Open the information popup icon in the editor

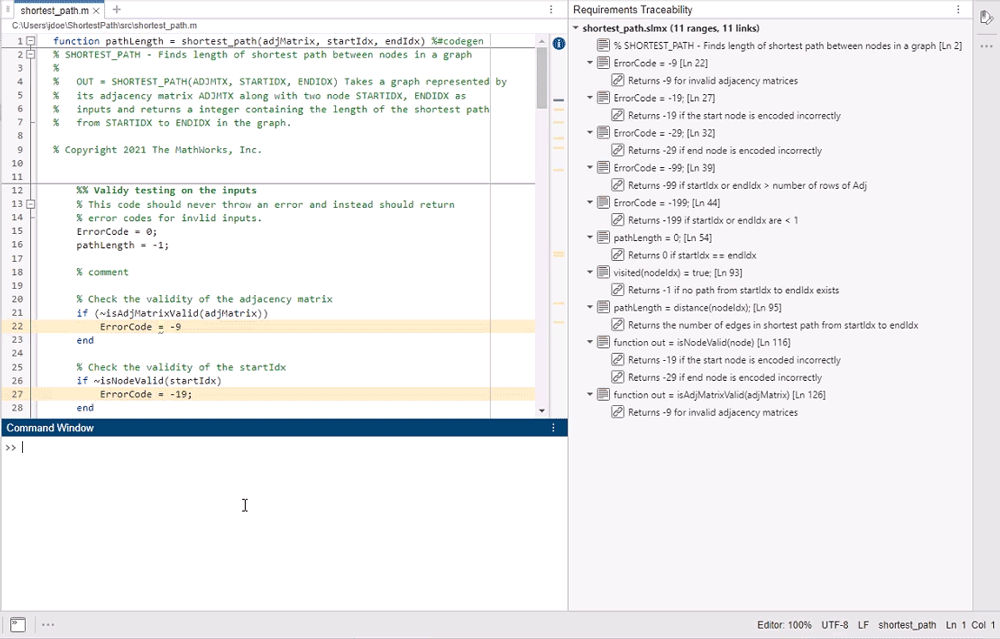(x=558, y=43)
